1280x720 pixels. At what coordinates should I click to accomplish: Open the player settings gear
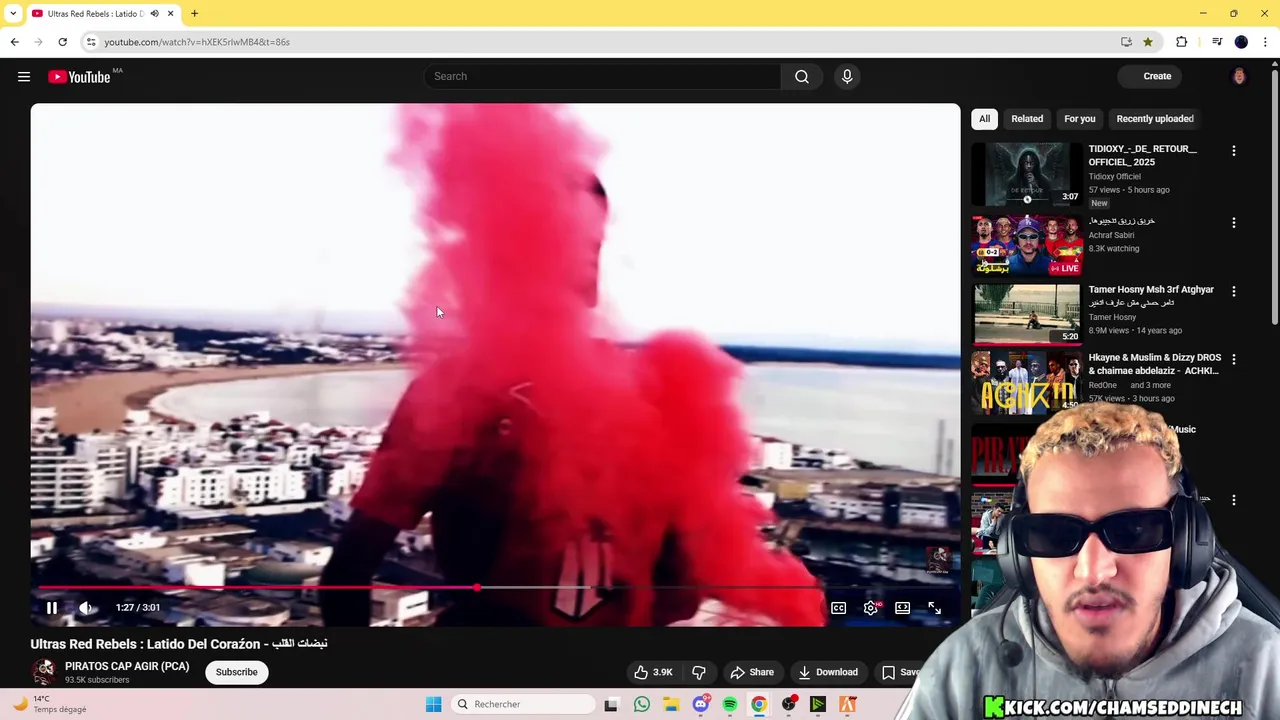[x=871, y=608]
